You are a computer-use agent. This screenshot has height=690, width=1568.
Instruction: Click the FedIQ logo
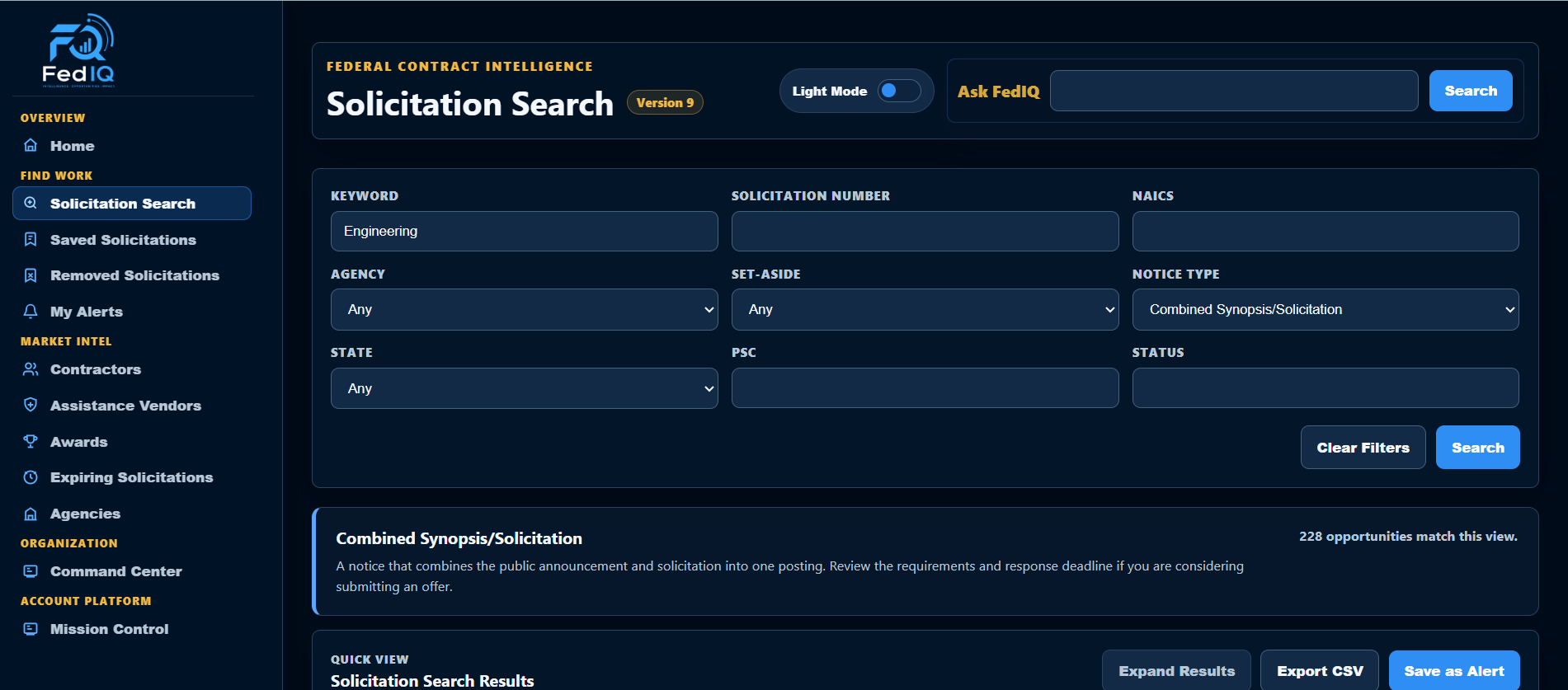(78, 50)
